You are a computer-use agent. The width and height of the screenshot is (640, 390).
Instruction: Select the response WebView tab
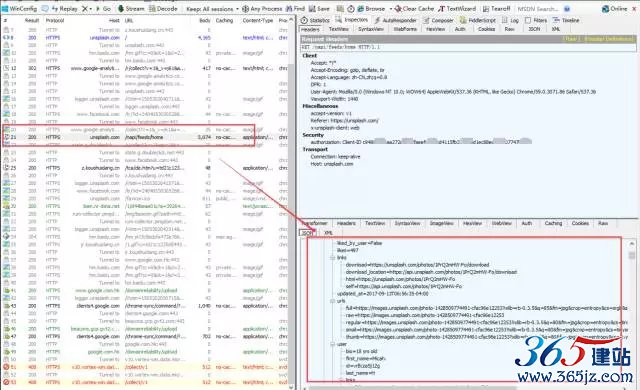tap(502, 223)
